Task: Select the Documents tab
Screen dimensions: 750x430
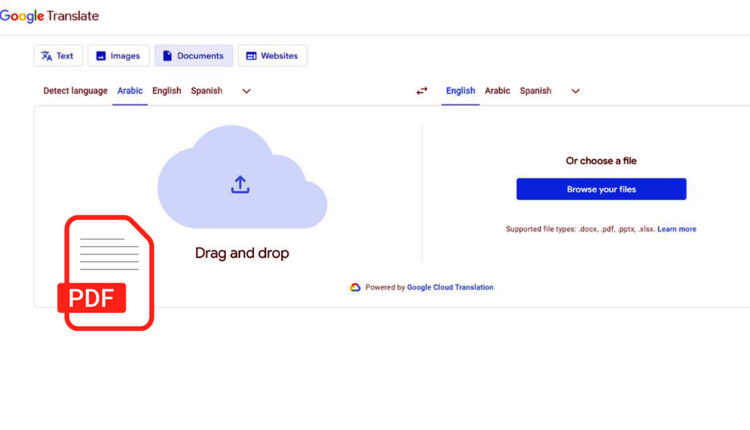Action: click(193, 56)
